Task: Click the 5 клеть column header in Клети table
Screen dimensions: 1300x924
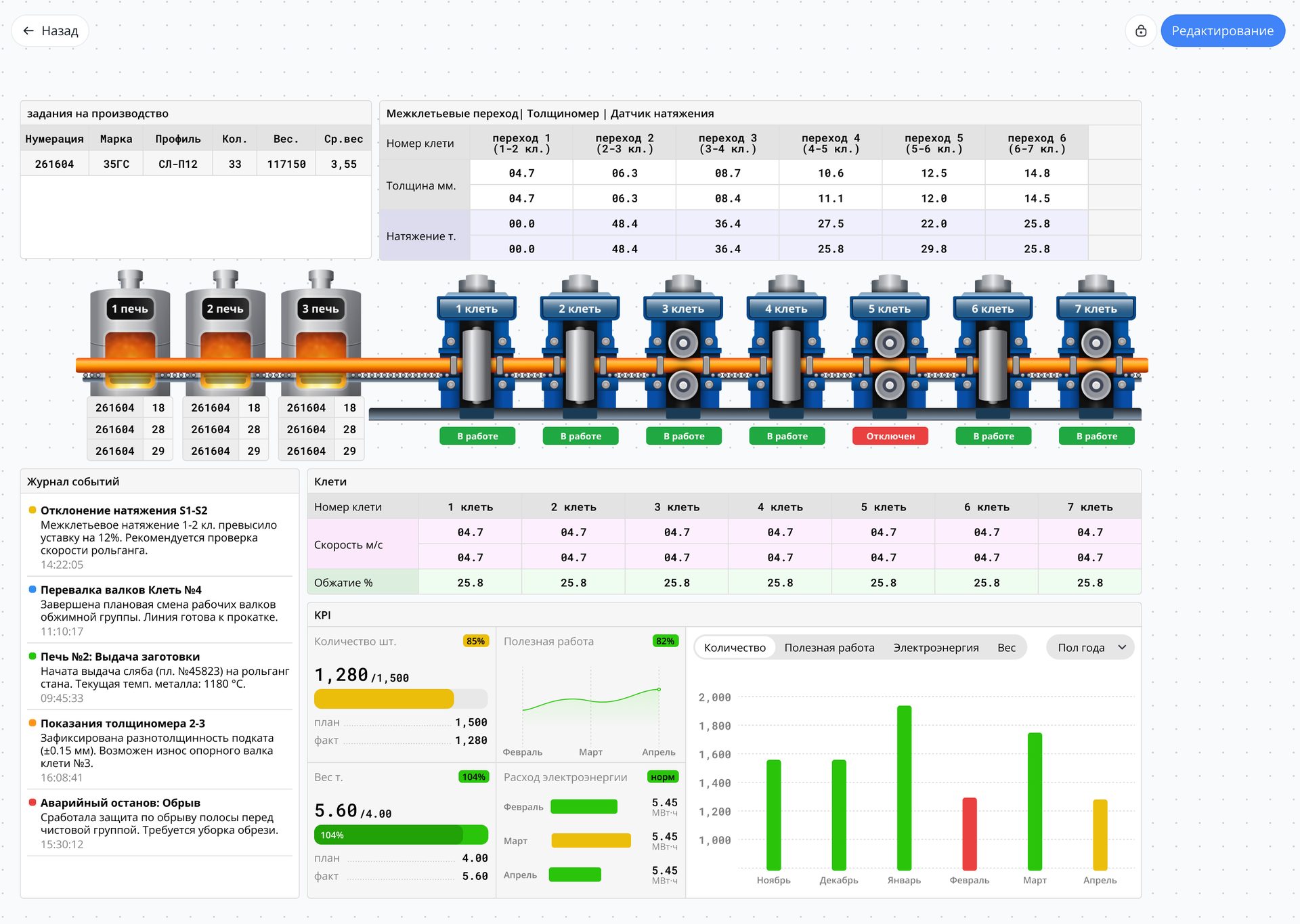Action: coord(884,507)
